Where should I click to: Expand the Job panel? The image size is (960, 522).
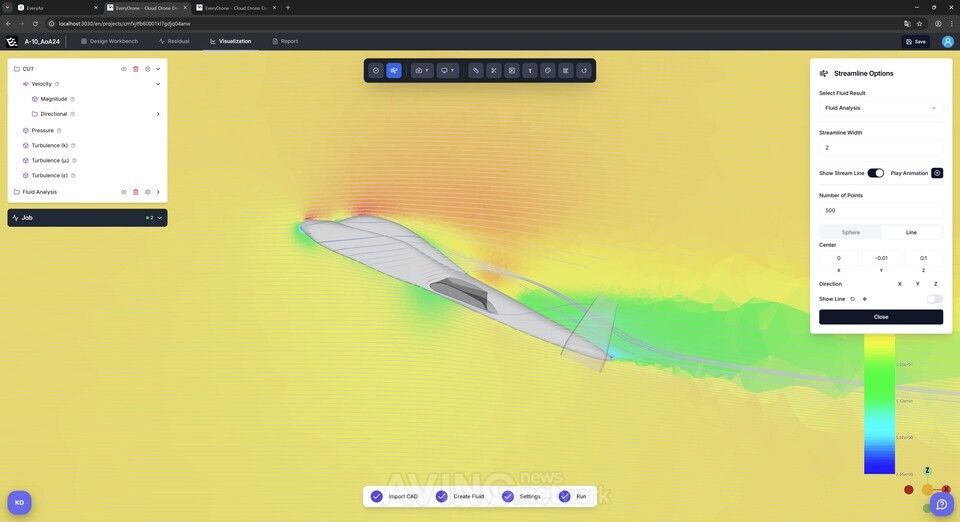click(159, 217)
